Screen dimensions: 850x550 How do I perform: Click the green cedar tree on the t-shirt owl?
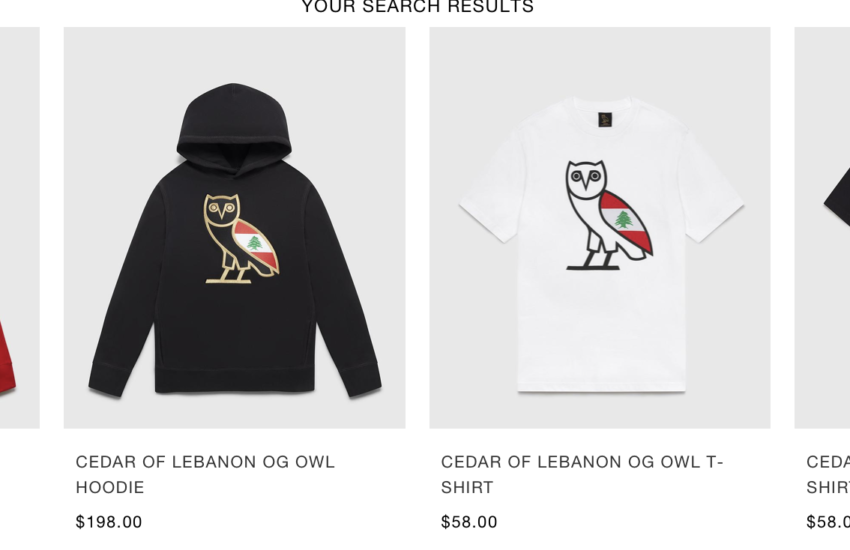(x=623, y=219)
